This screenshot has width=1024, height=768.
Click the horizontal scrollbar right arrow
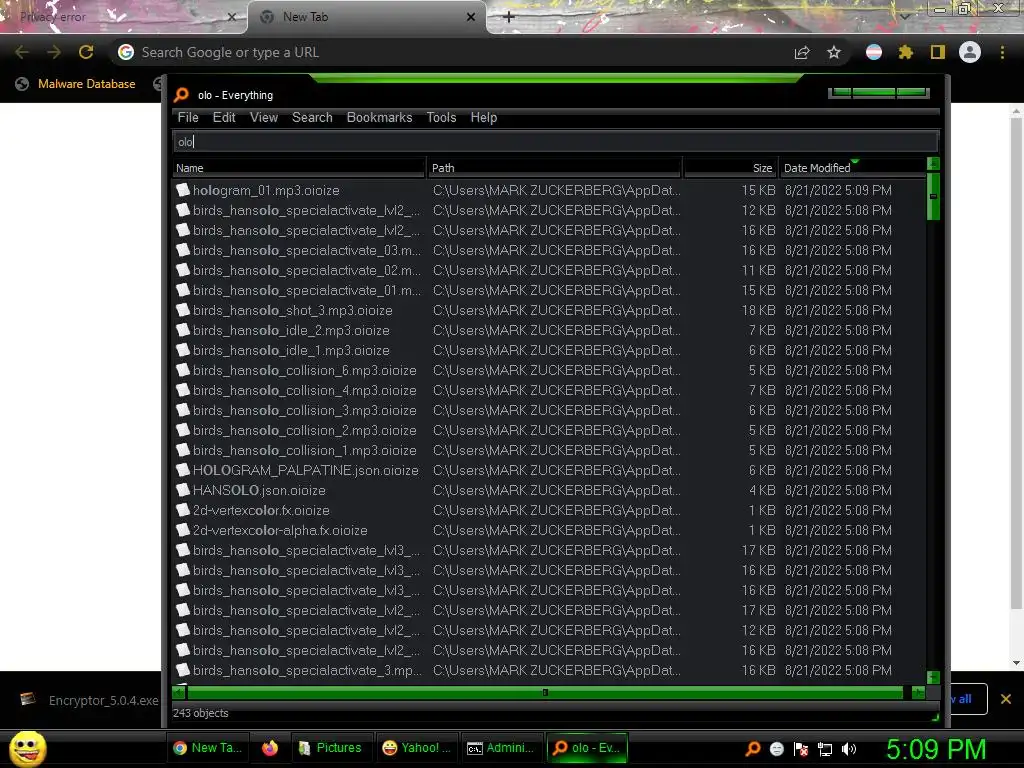click(x=918, y=692)
